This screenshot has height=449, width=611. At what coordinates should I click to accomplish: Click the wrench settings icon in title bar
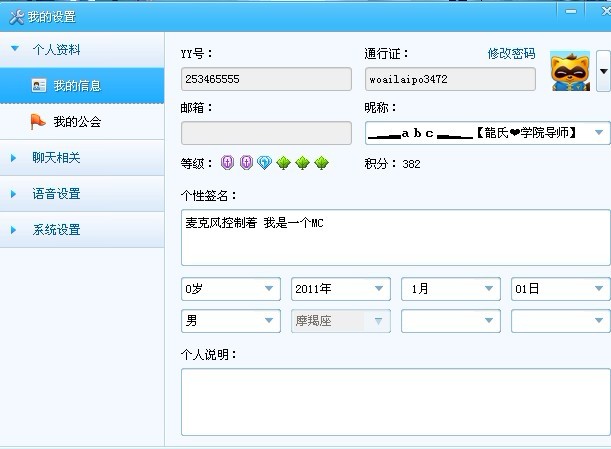pyautogui.click(x=16, y=17)
